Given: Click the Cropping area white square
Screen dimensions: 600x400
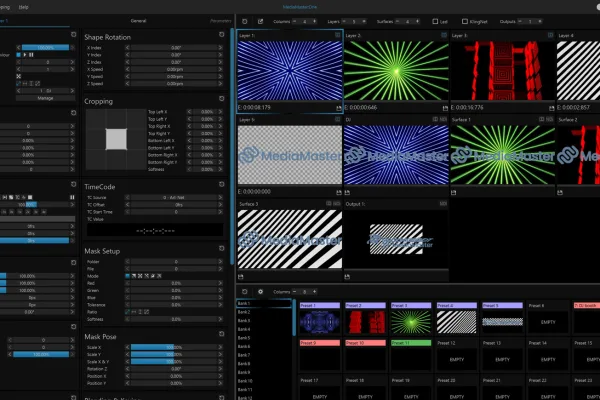Looking at the screenshot, I should (x=116, y=139).
